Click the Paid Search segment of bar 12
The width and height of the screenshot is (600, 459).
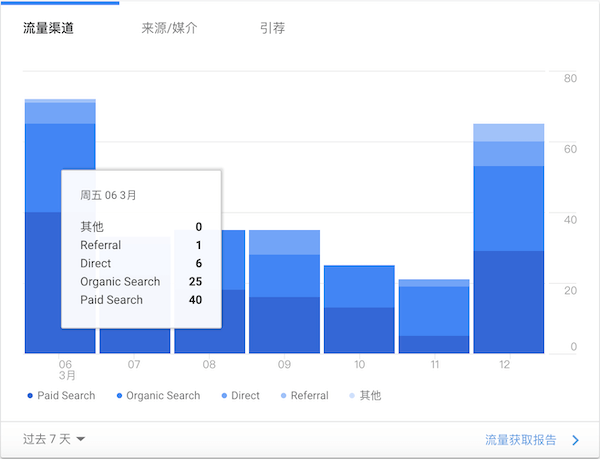pos(509,302)
